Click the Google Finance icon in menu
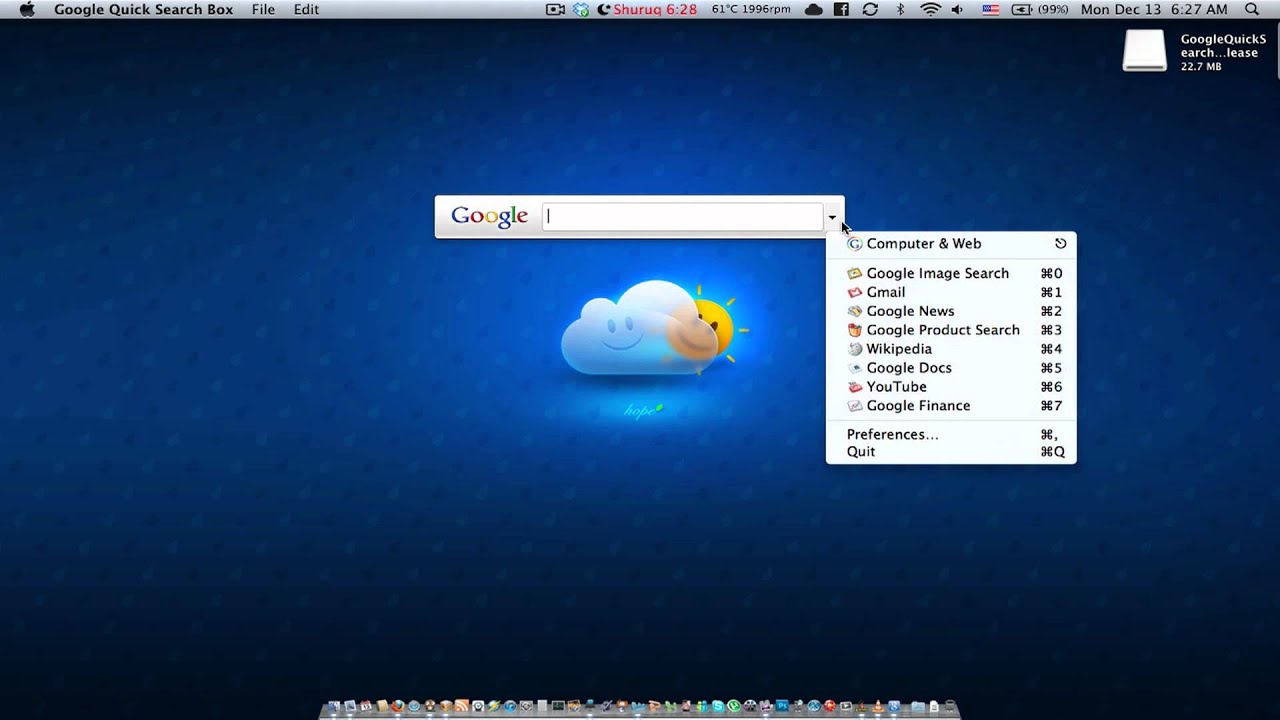1280x720 pixels. tap(854, 406)
